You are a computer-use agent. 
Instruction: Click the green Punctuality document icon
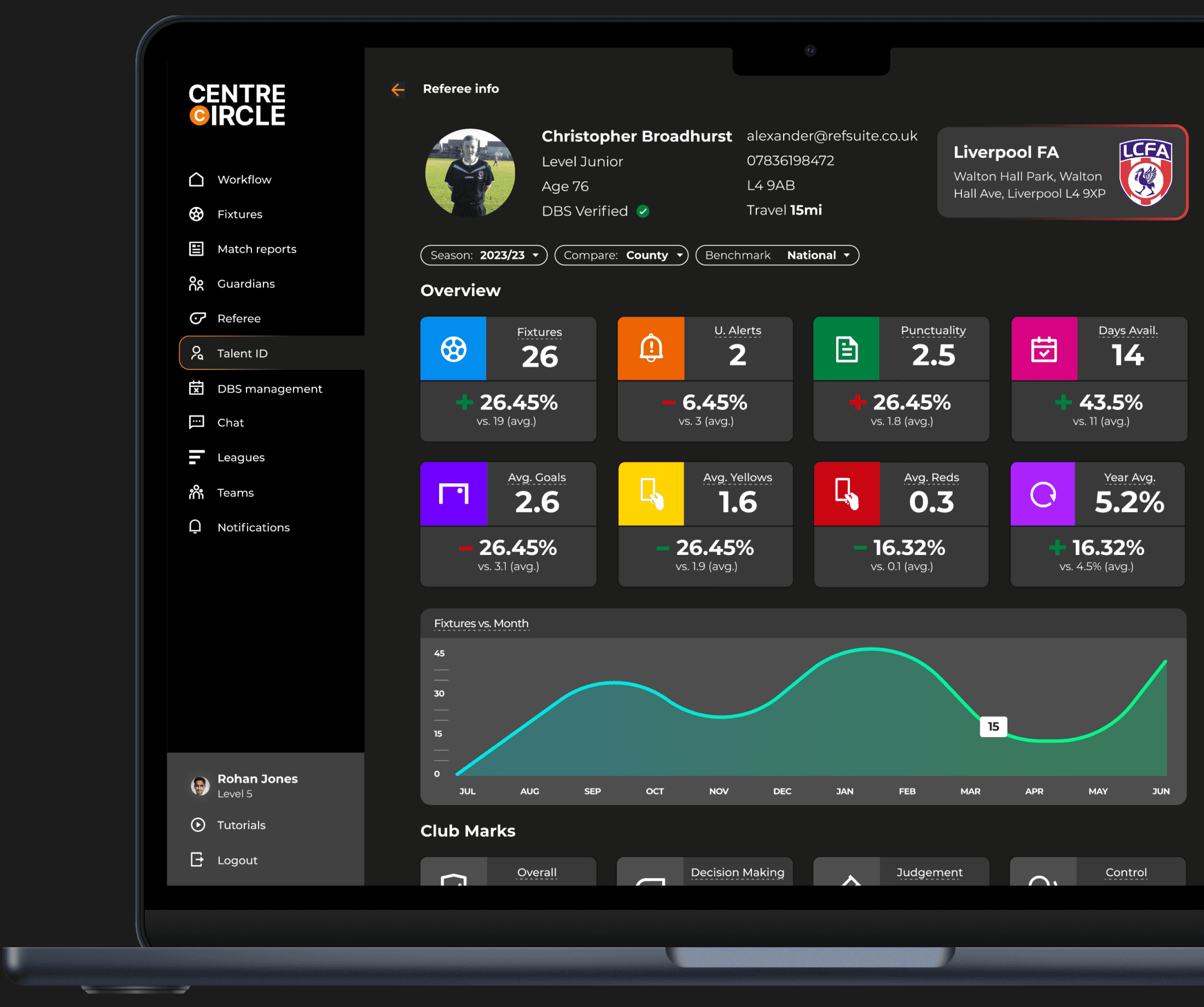(x=846, y=349)
